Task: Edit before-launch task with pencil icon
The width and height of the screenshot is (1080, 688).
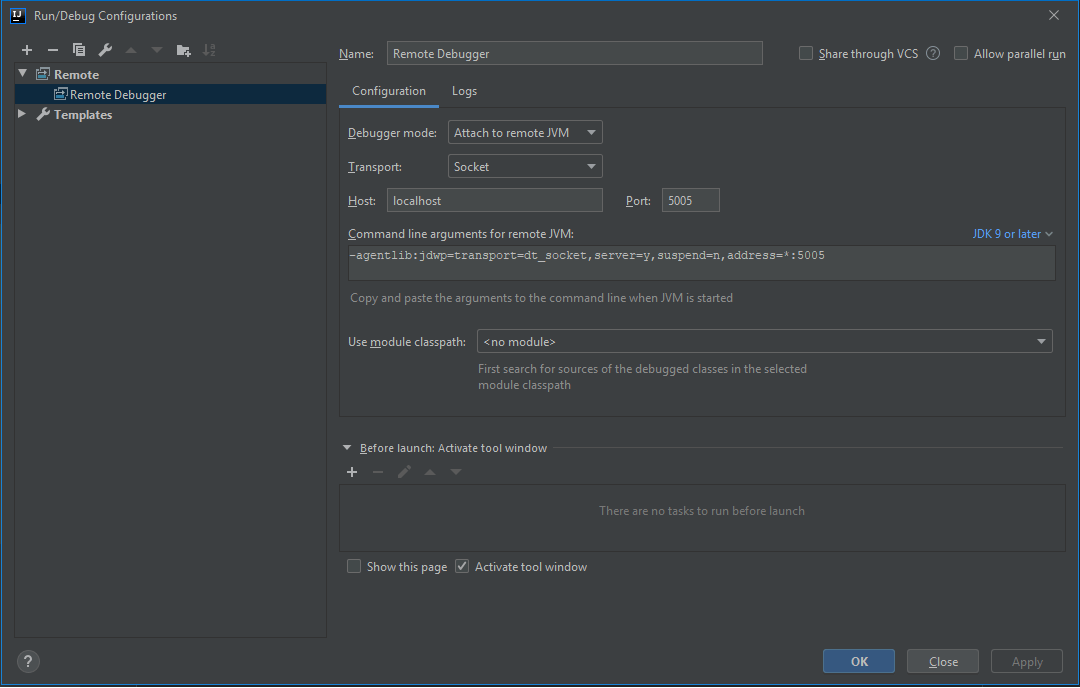Action: pyautogui.click(x=404, y=472)
